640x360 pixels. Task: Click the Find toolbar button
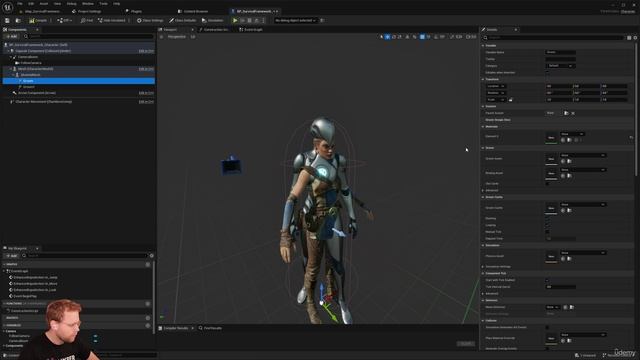click(x=87, y=20)
